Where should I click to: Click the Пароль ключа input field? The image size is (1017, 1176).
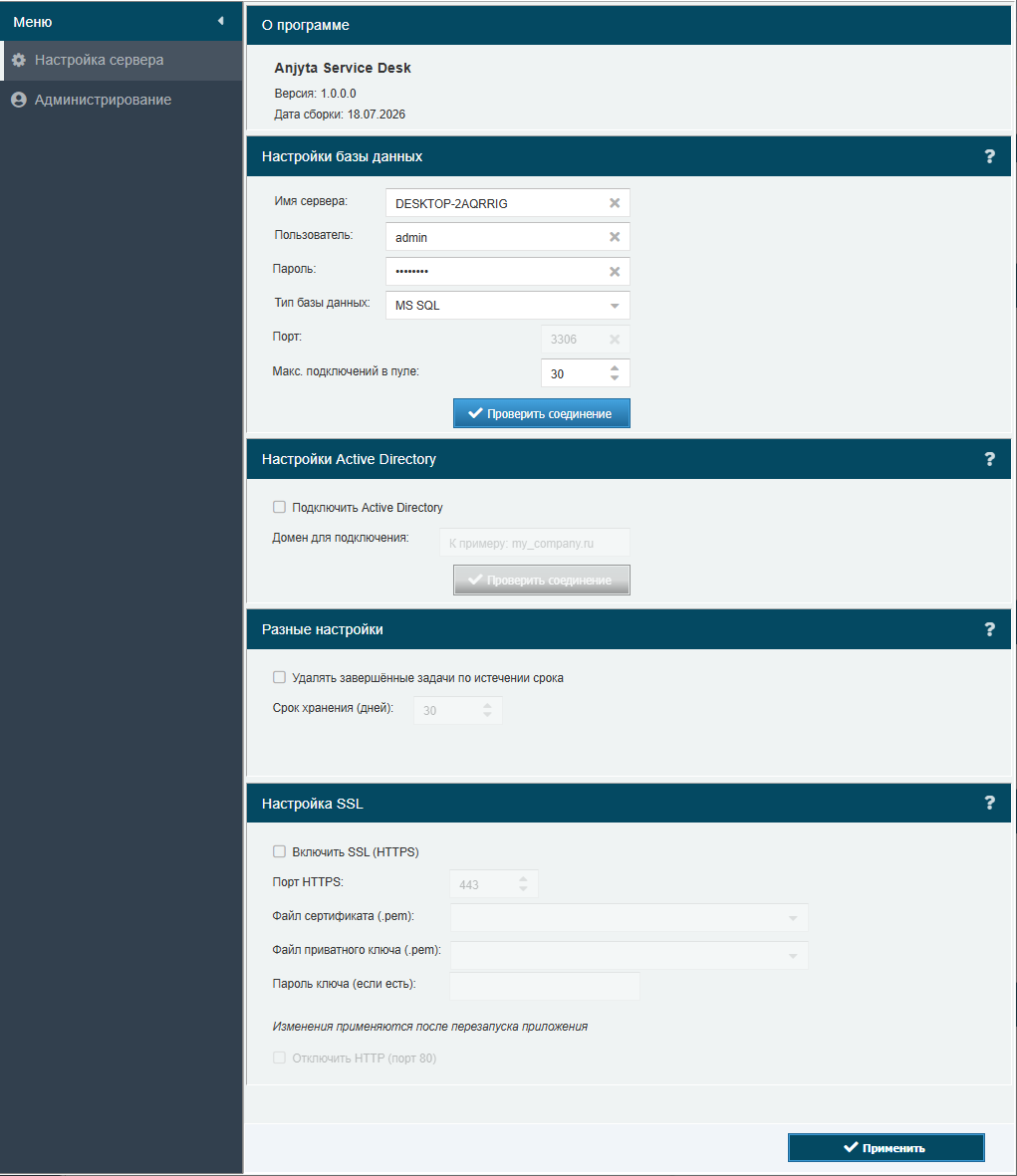545,986
